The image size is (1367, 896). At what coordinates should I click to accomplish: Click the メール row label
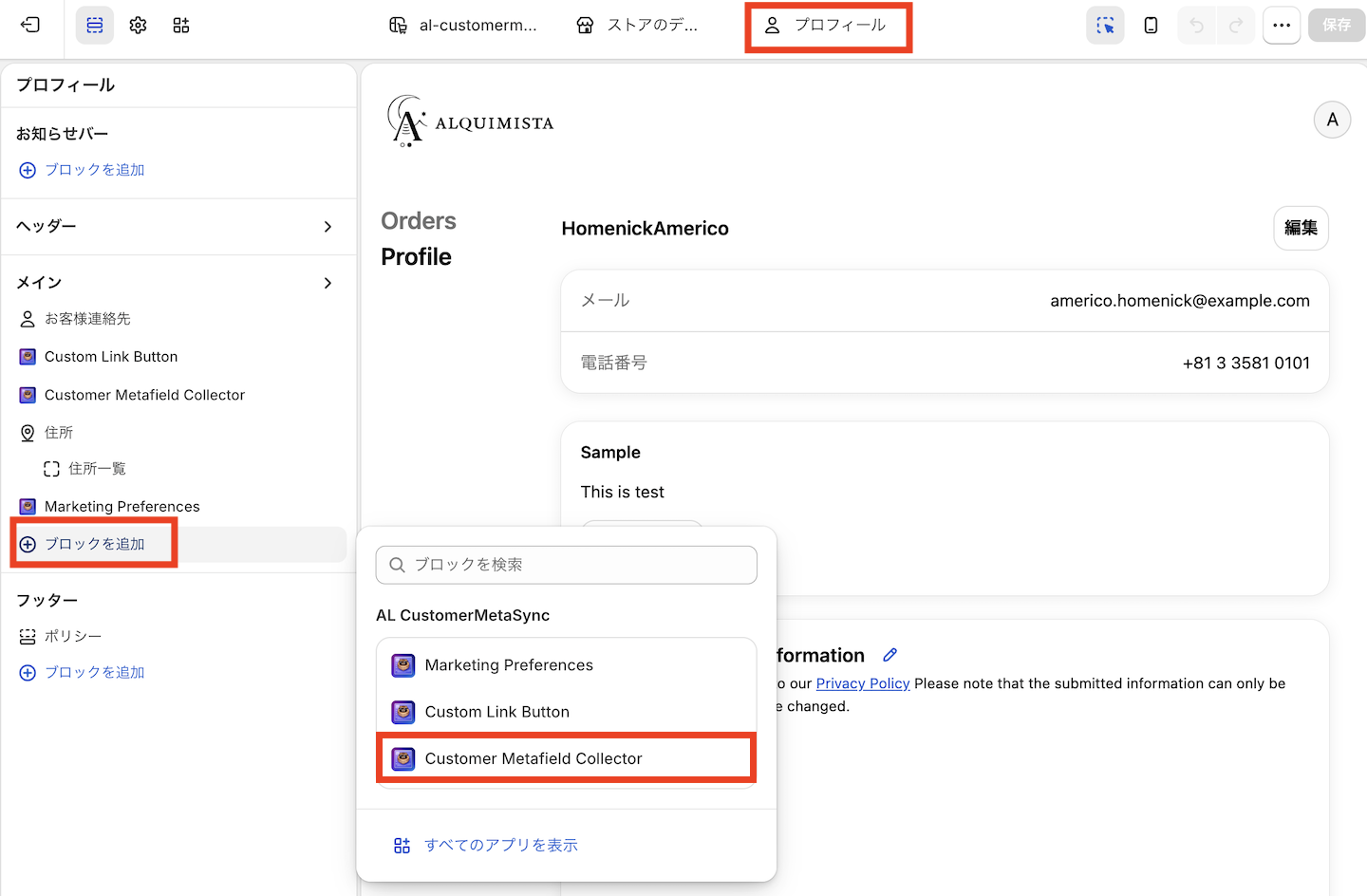(x=606, y=301)
